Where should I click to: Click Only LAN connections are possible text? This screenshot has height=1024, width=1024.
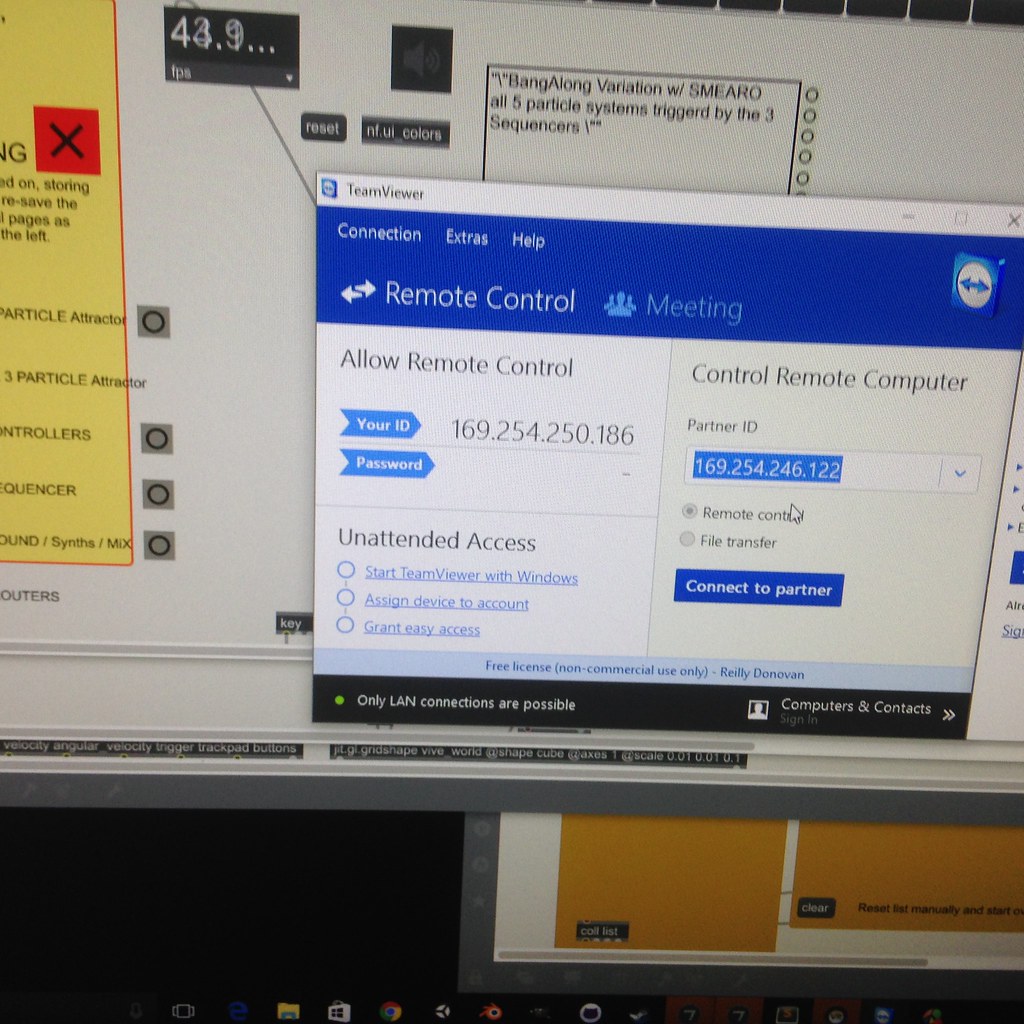[466, 703]
